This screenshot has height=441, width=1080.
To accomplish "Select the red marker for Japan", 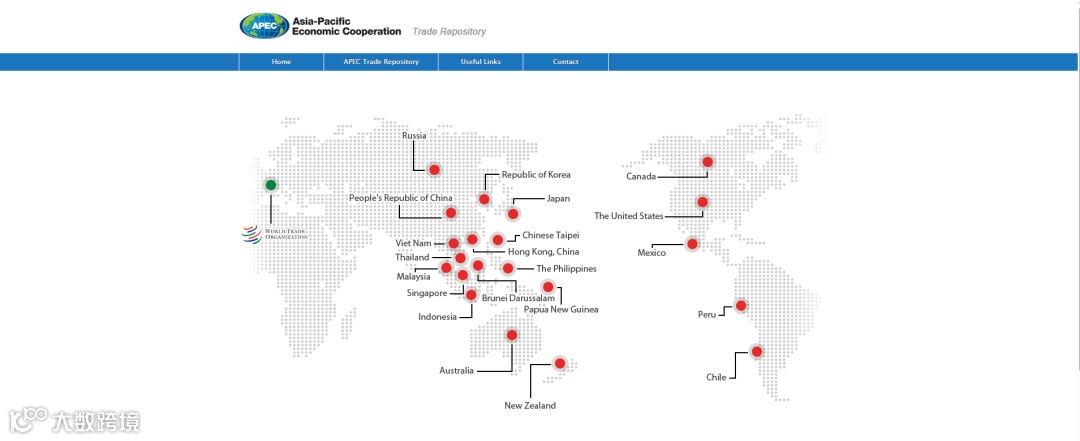I will (x=512, y=214).
